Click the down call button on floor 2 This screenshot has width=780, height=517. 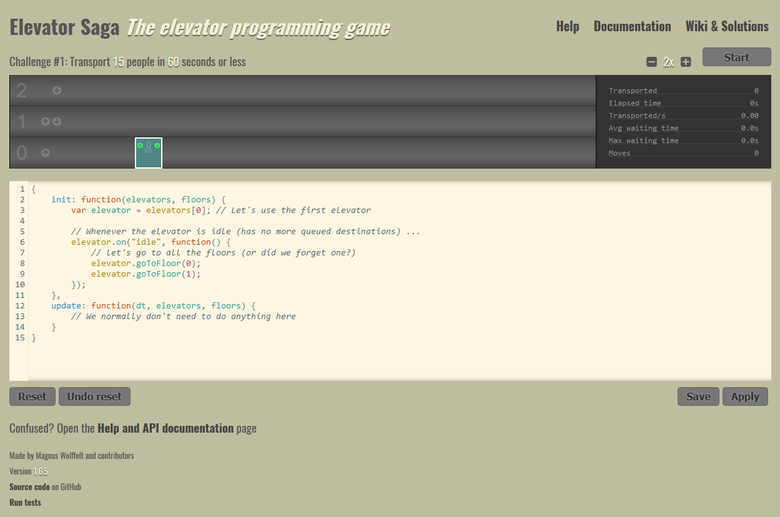coord(57,90)
